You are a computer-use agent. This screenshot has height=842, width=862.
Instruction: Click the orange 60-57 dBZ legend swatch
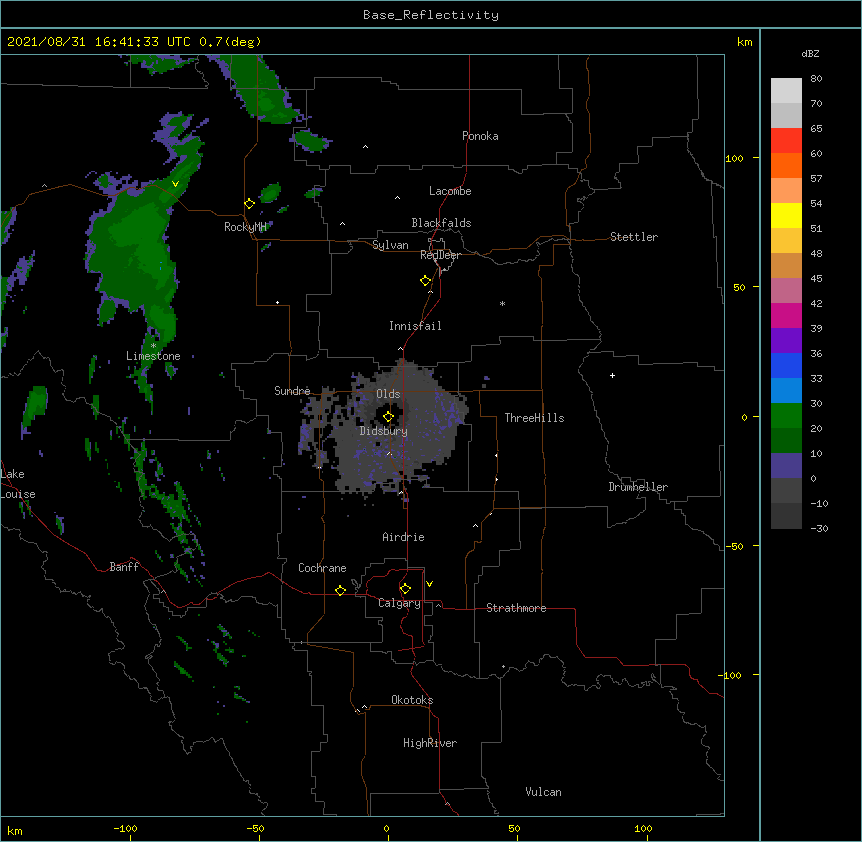tap(786, 165)
